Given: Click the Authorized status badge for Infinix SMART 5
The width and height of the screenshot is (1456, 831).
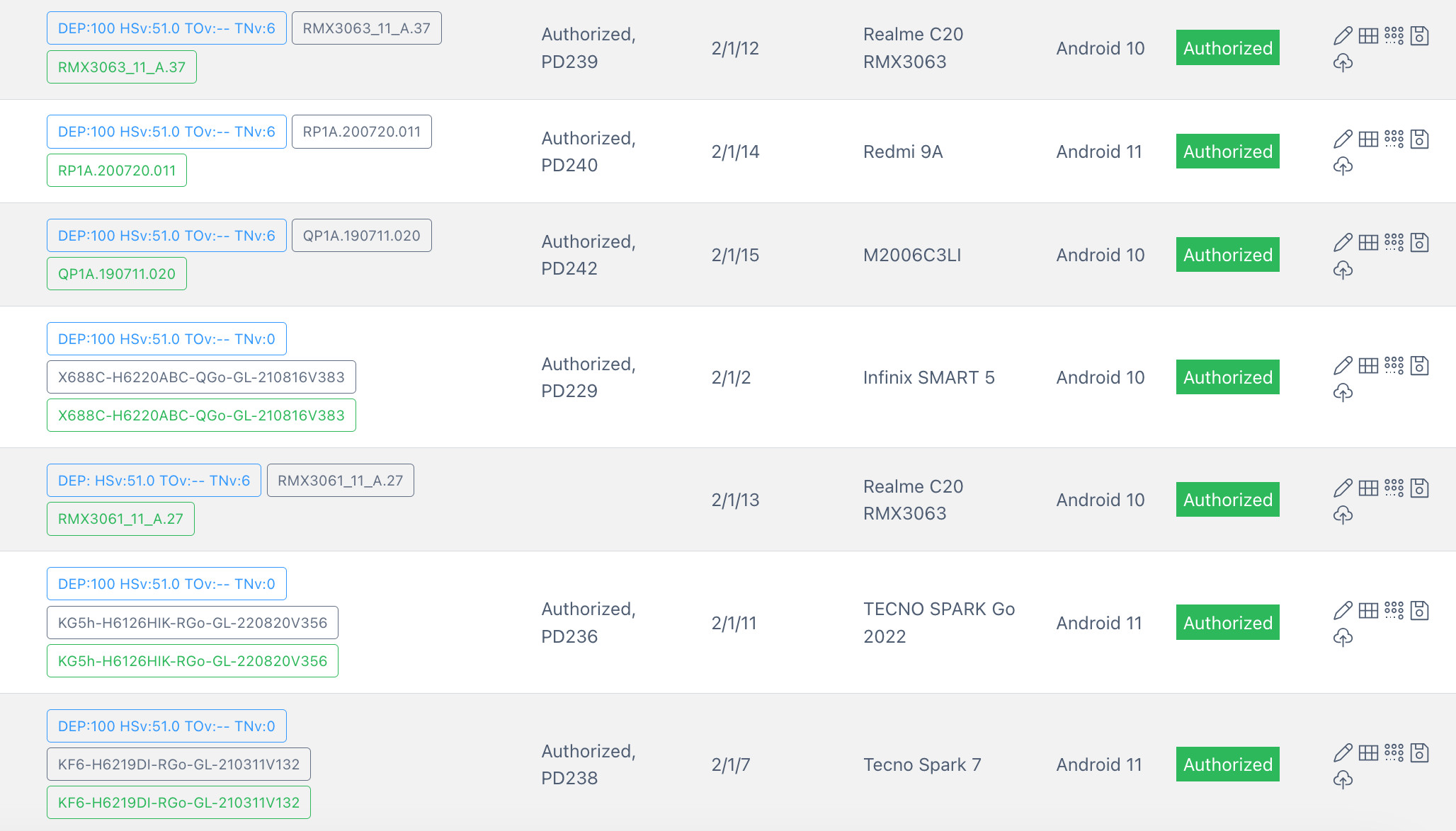Looking at the screenshot, I should (x=1227, y=377).
